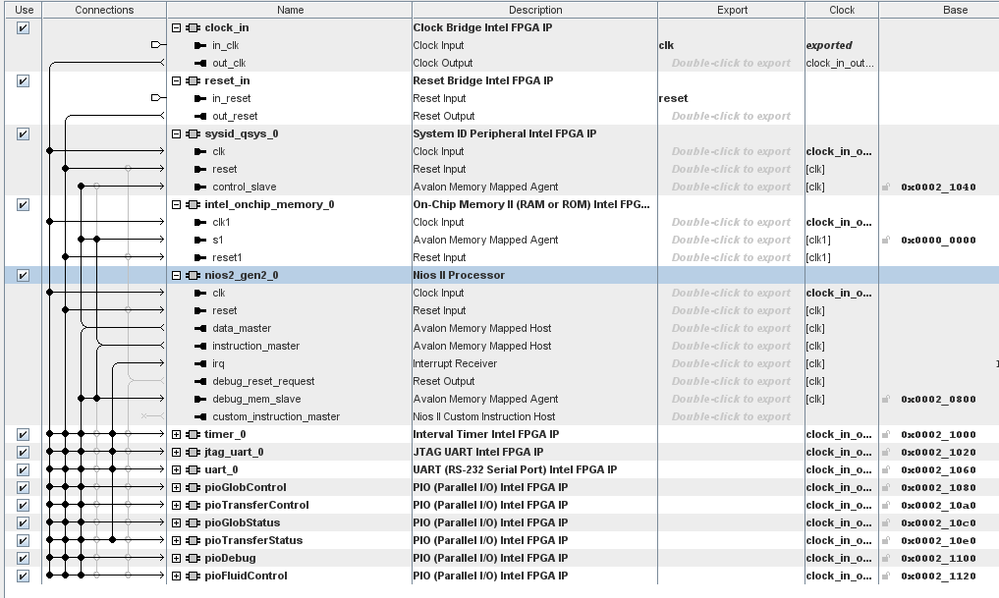This screenshot has width=999, height=598.
Task: Disable the jtag_uart_0 component checkbox
Action: pyautogui.click(x=23, y=452)
